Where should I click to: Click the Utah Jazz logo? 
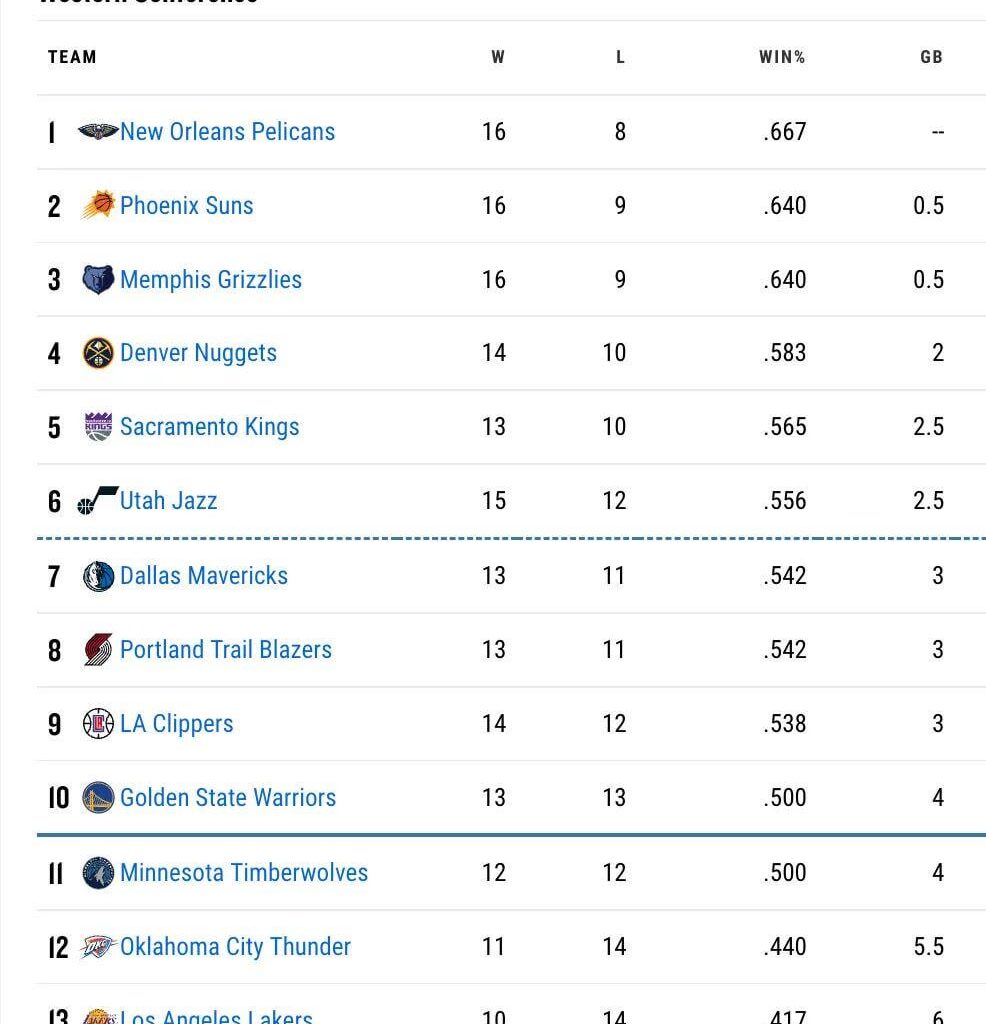coord(97,501)
